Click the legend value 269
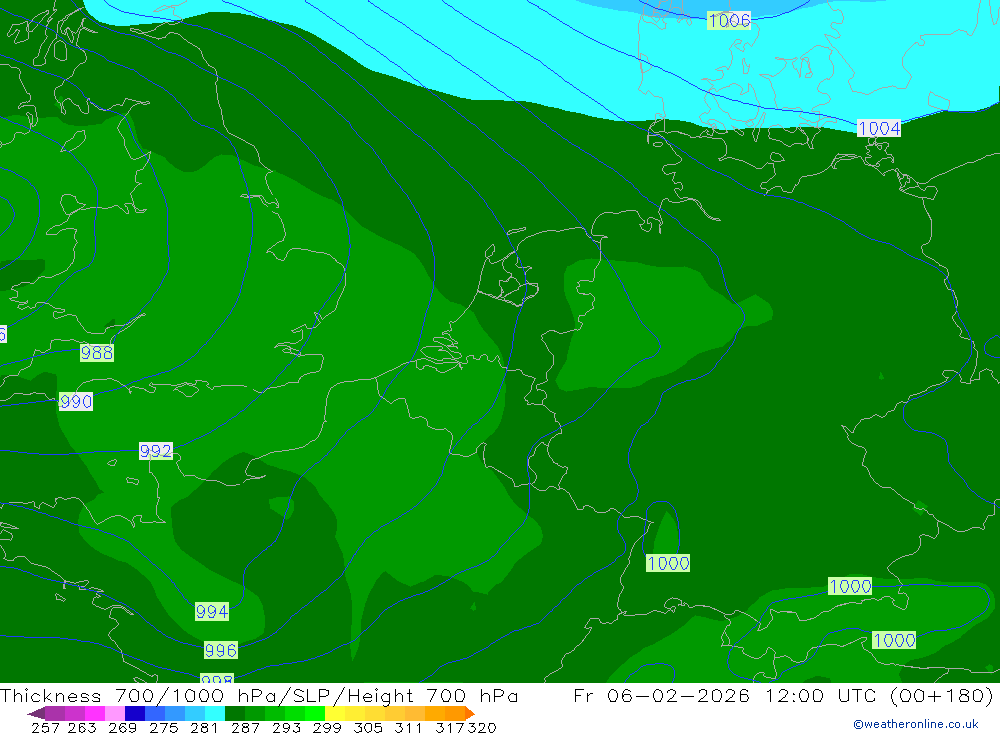This screenshot has height=733, width=1000. click(x=122, y=727)
